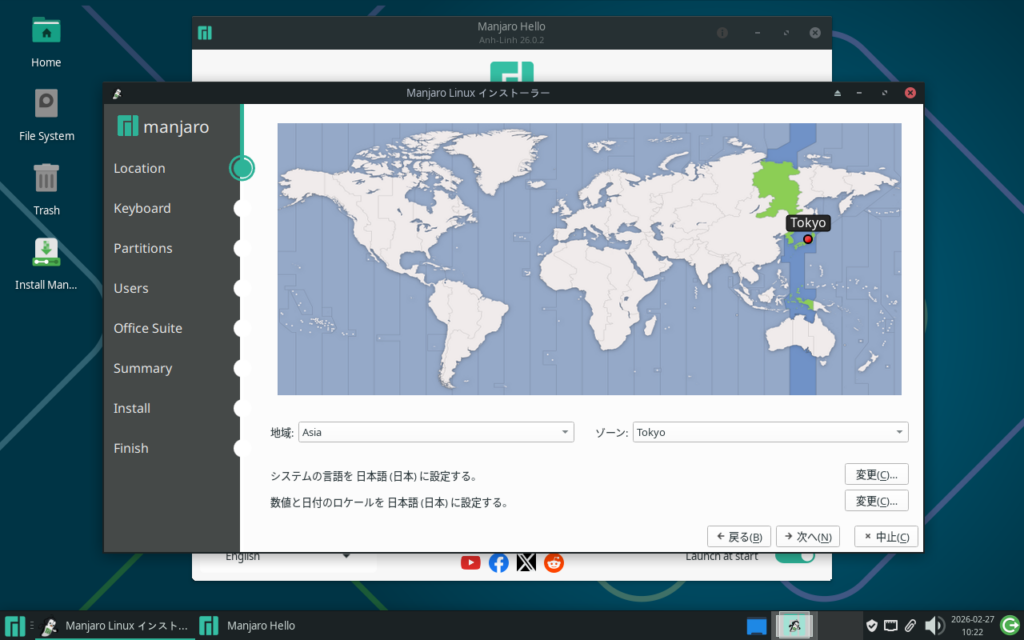Image resolution: width=1024 pixels, height=640 pixels.
Task: Expand the ゾーン (zone) Tokyo dropdown
Action: [770, 432]
